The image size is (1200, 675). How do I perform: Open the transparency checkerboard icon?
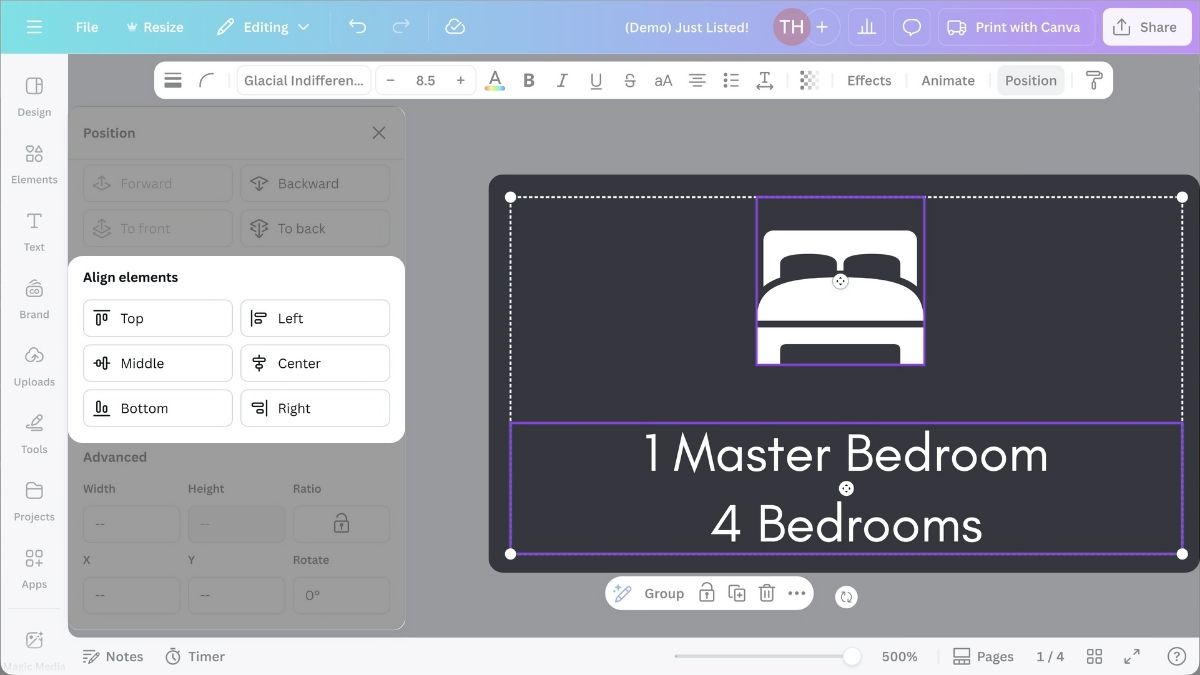click(810, 80)
